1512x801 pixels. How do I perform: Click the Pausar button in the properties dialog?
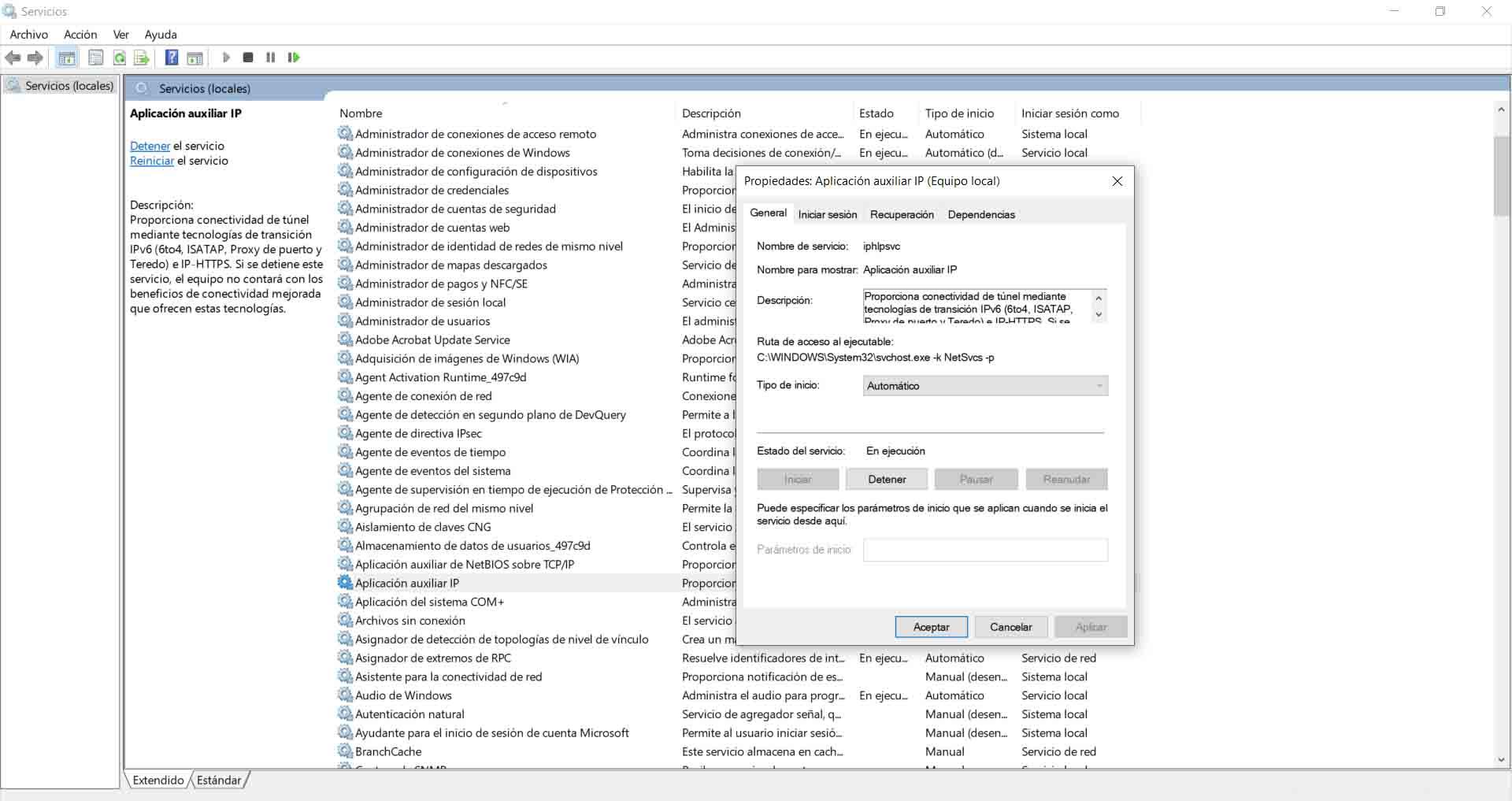pyautogui.click(x=976, y=479)
